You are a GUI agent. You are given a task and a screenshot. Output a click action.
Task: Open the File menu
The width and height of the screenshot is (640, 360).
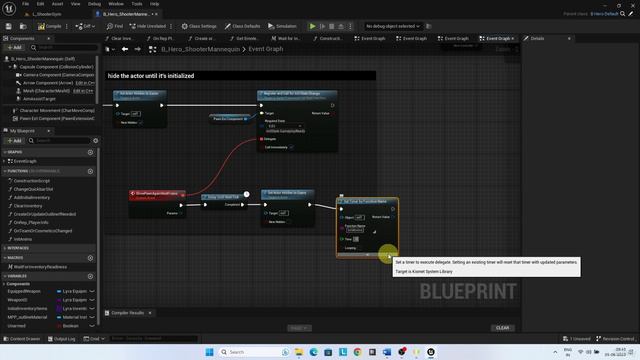click(x=25, y=4)
